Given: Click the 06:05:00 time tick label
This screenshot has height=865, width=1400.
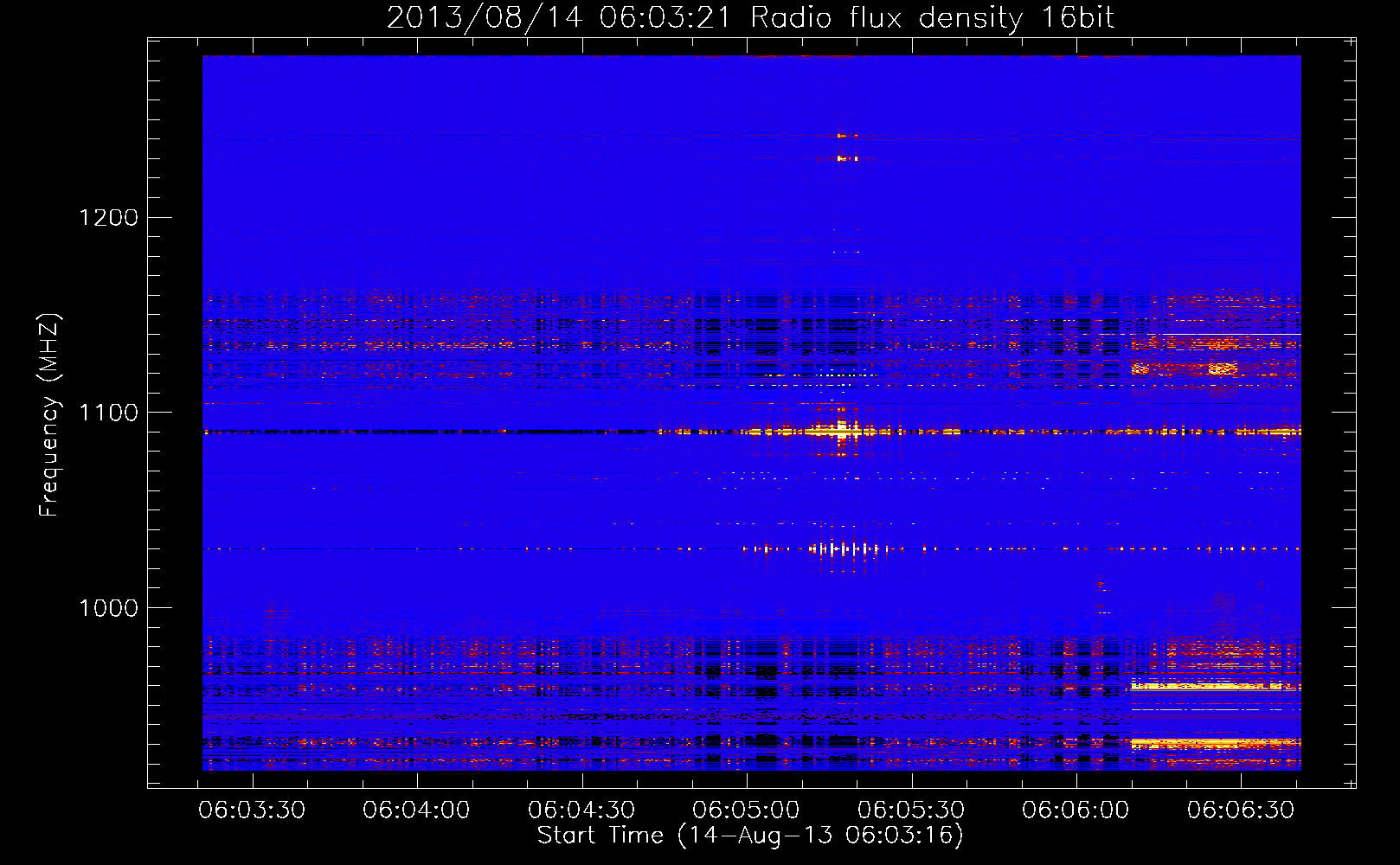Looking at the screenshot, I should pyautogui.click(x=746, y=811).
